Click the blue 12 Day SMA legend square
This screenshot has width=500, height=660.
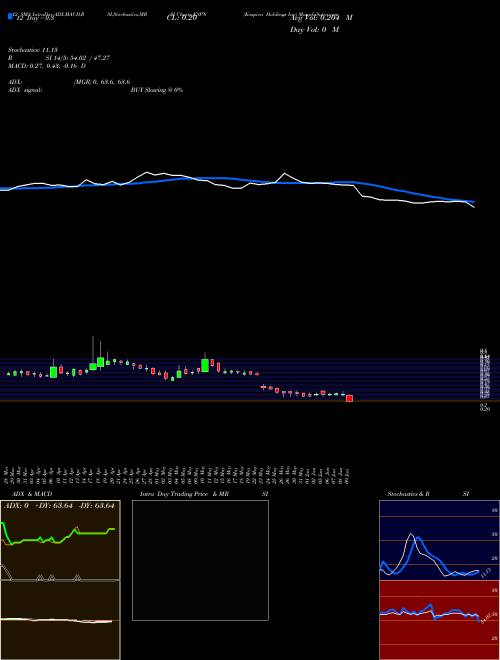coord(10,16)
